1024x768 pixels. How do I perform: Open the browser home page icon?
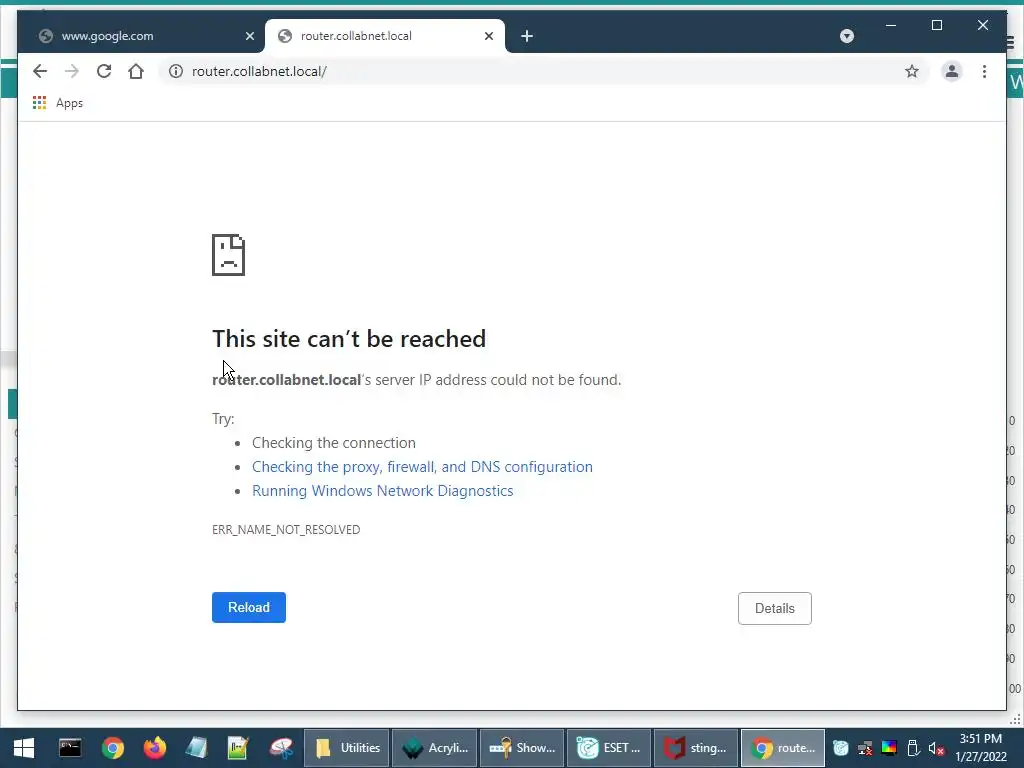(x=136, y=71)
